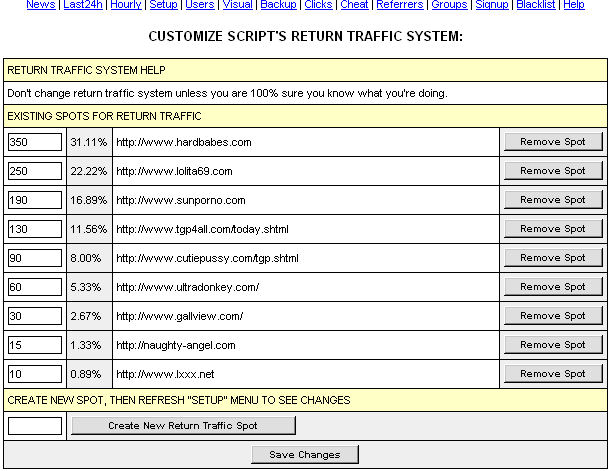Click the input field containing 30
The width and height of the screenshot is (612, 471).
(35, 316)
